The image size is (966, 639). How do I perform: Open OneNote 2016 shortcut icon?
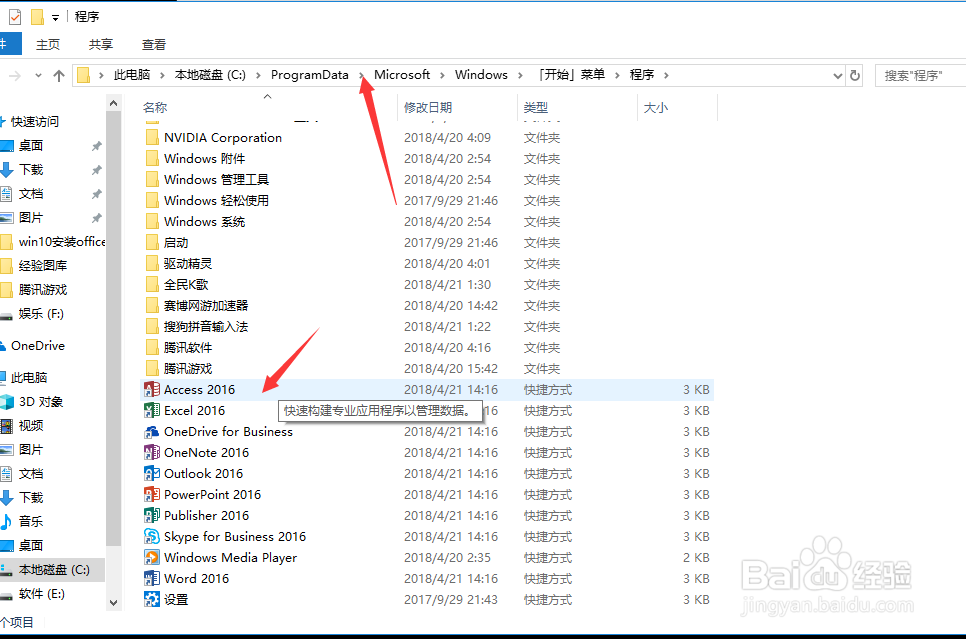coord(152,452)
